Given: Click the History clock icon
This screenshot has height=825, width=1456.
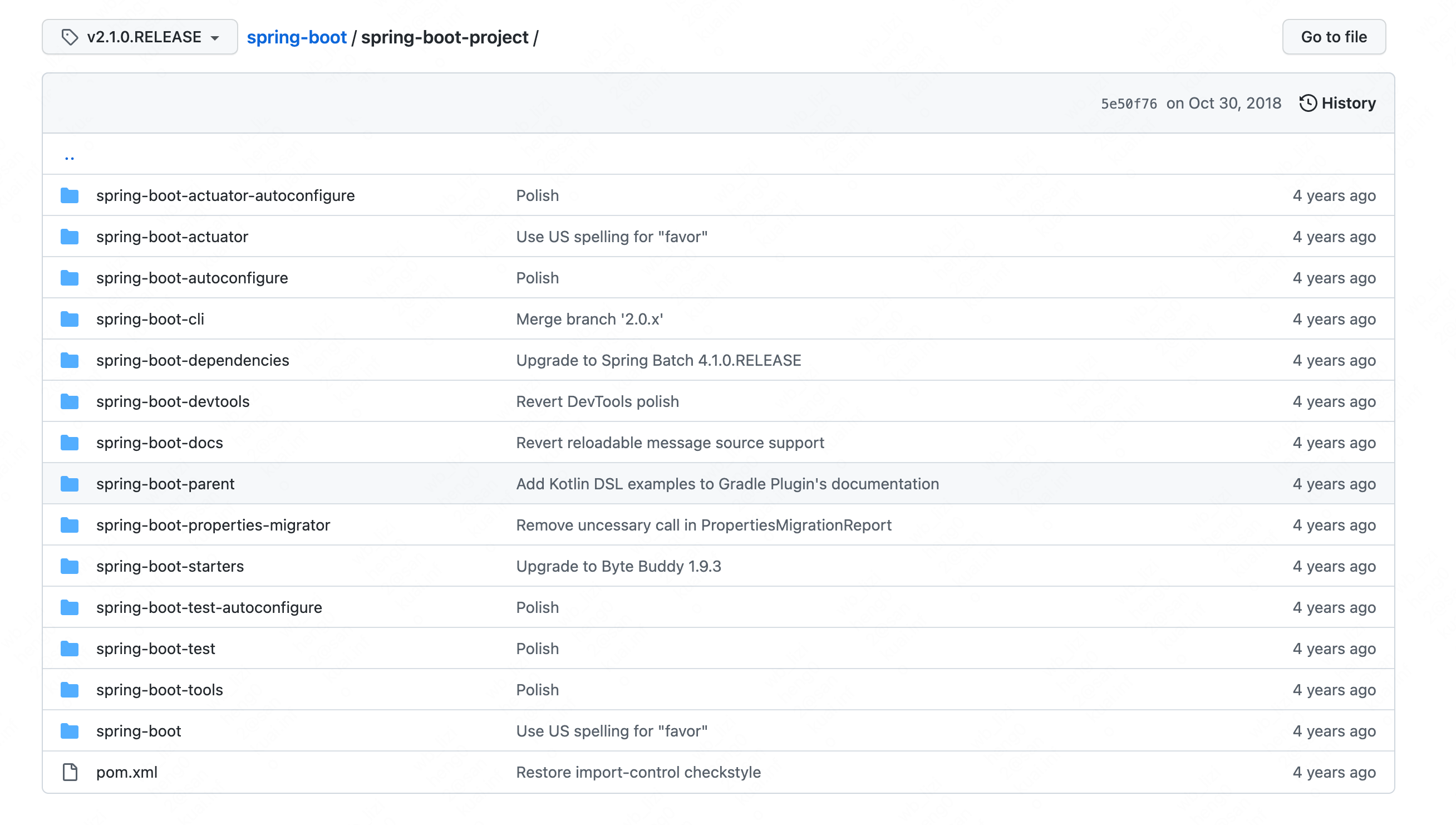Looking at the screenshot, I should click(x=1307, y=103).
